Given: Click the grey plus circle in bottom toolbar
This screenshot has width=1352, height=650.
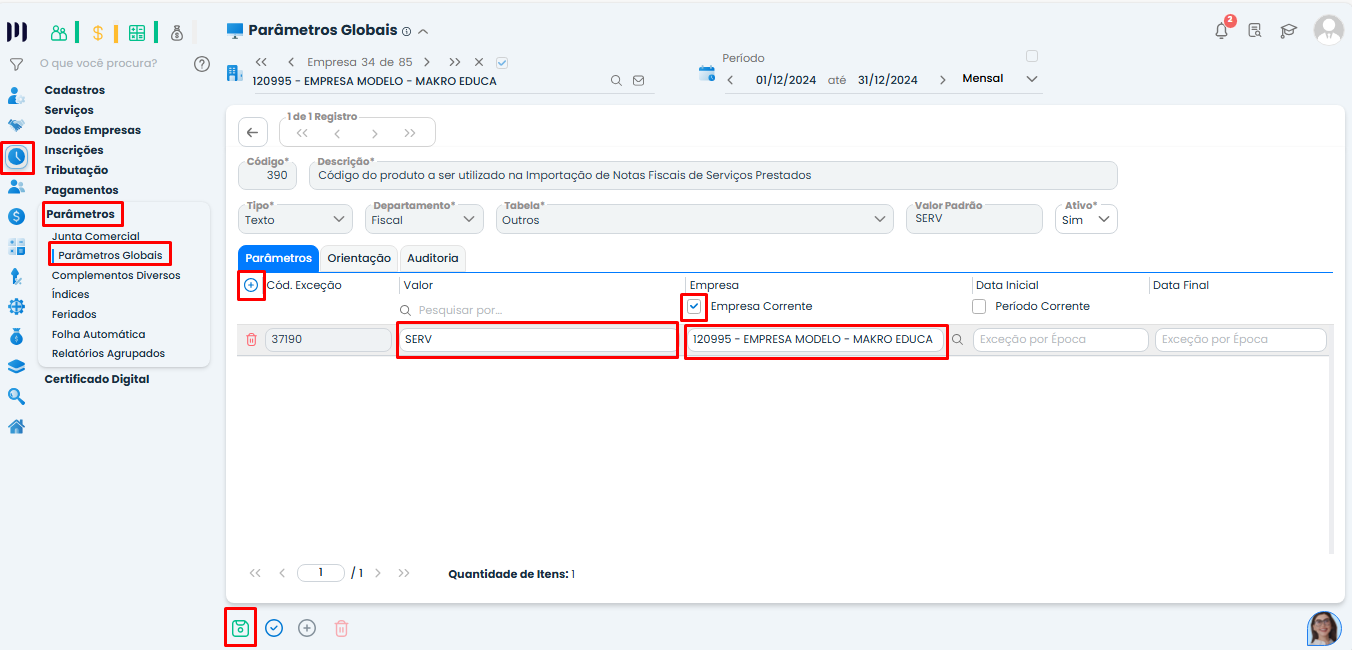Looking at the screenshot, I should [307, 628].
